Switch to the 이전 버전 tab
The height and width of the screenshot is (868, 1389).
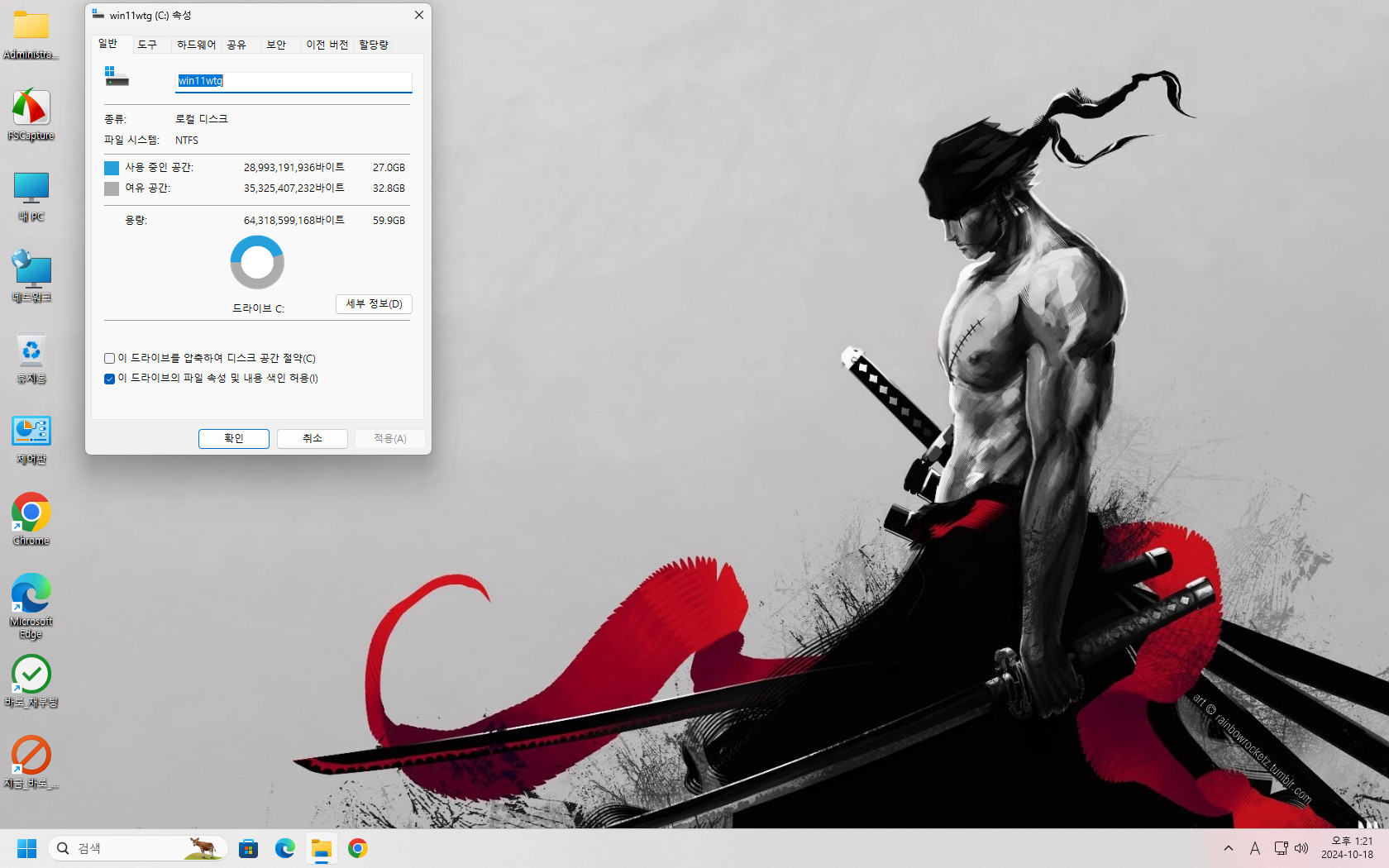[x=327, y=45]
